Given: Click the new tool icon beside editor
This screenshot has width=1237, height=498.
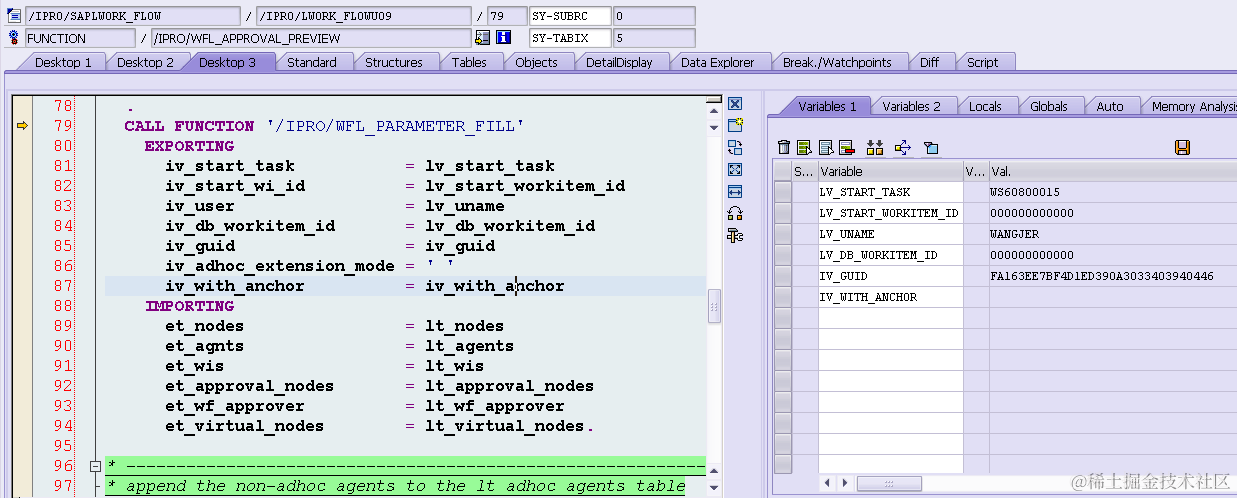Looking at the screenshot, I should 735,125.
